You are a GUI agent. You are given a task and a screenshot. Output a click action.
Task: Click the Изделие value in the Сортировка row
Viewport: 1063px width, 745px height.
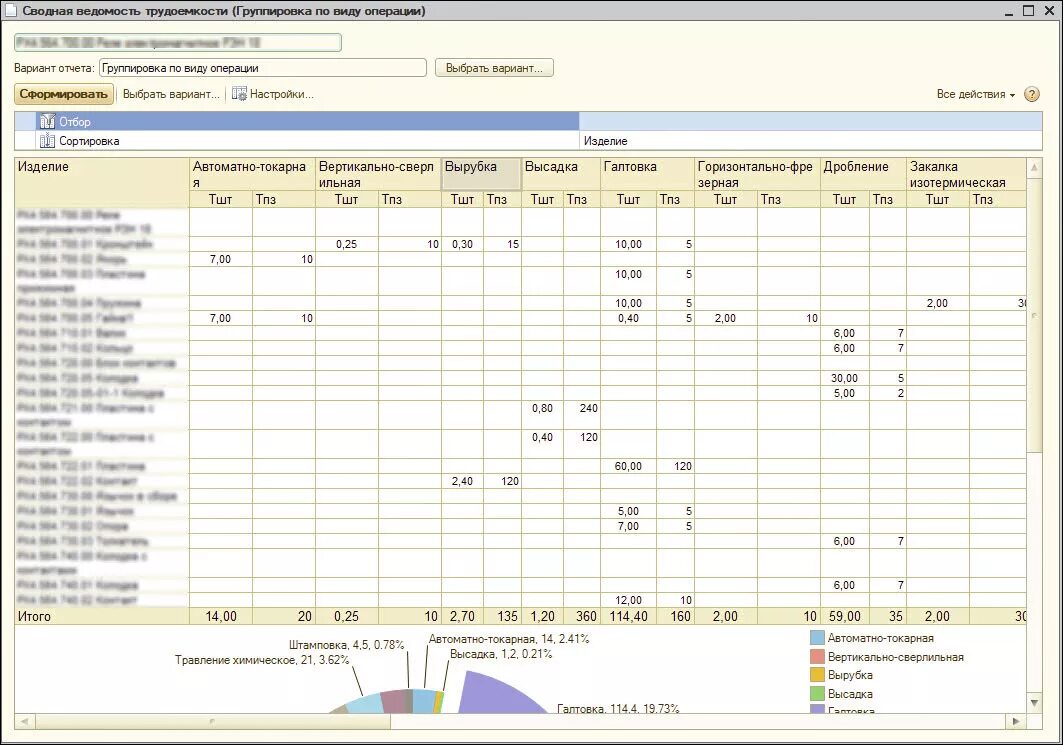(x=605, y=141)
